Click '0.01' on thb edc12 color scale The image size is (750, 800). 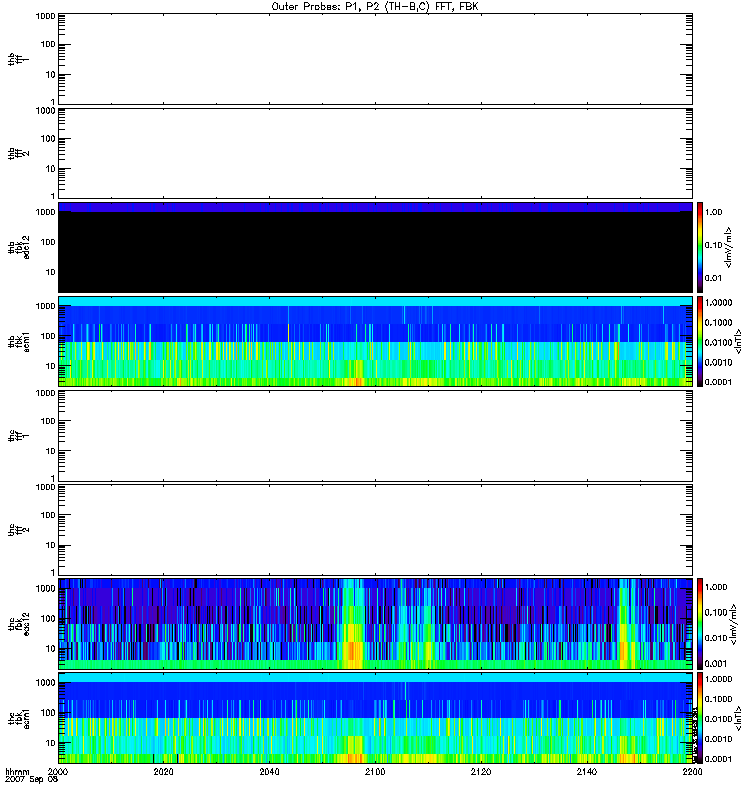pyautogui.click(x=713, y=279)
